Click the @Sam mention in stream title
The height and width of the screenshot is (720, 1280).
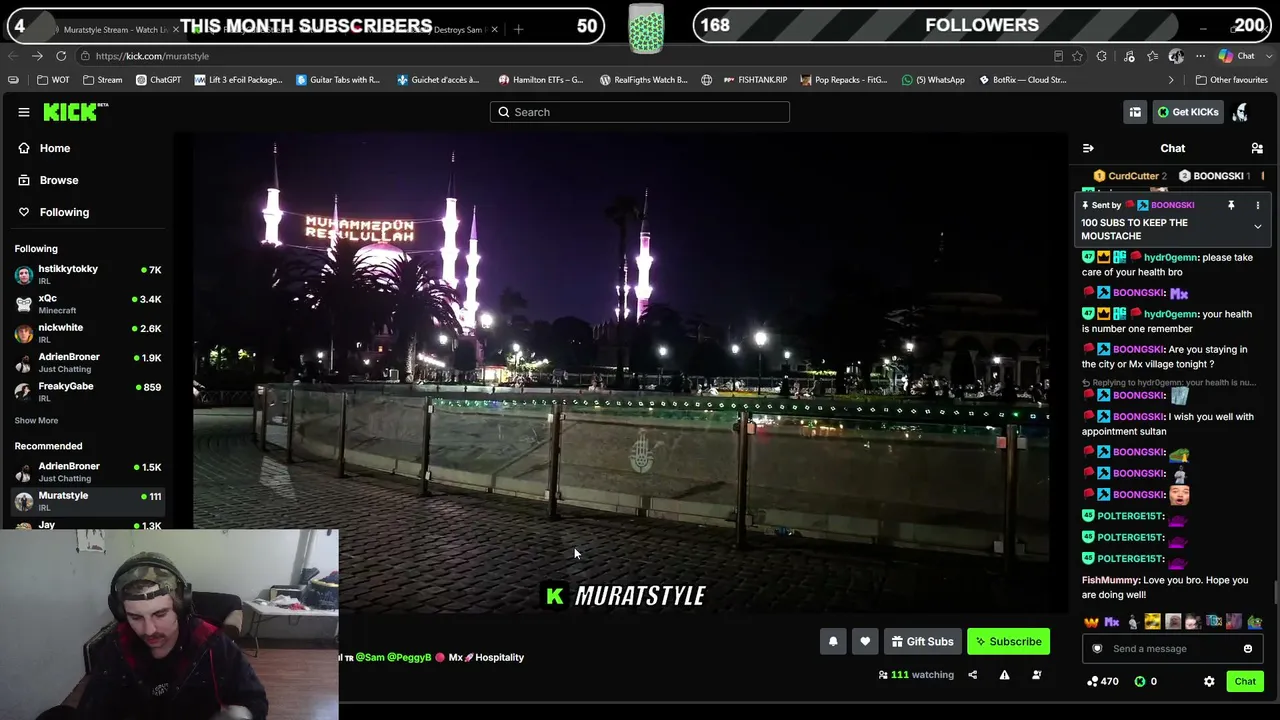[x=370, y=658]
